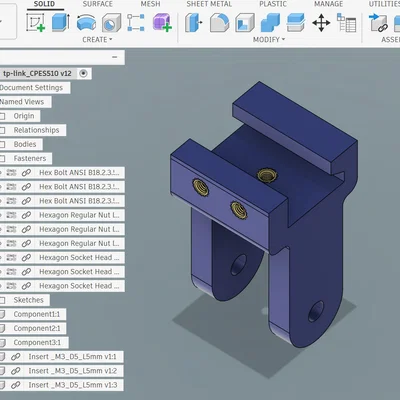Viewport: 400px width, 400px height.
Task: Click the left brass insert on front face
Action: point(201,186)
